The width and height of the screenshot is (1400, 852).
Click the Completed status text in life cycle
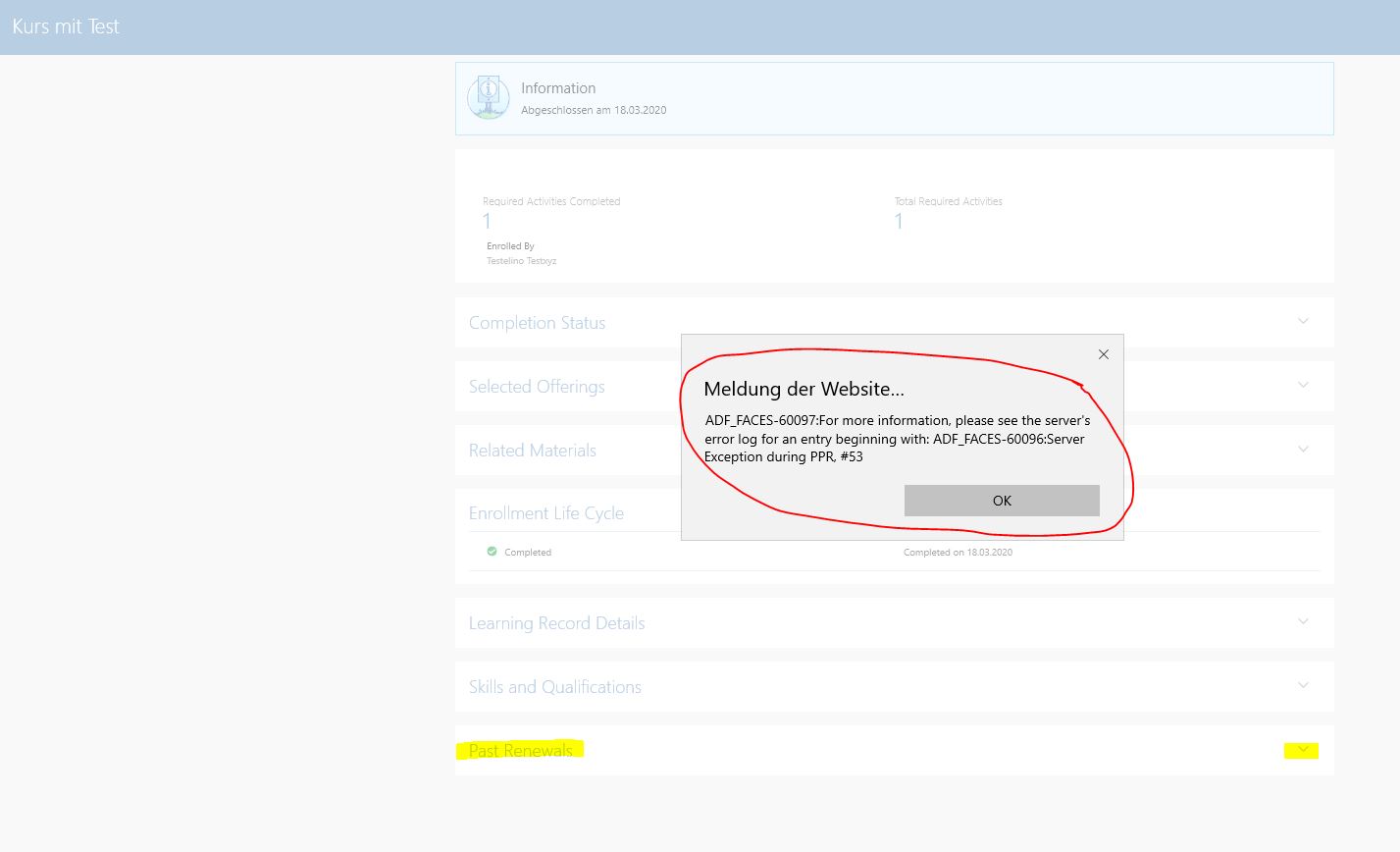(528, 553)
